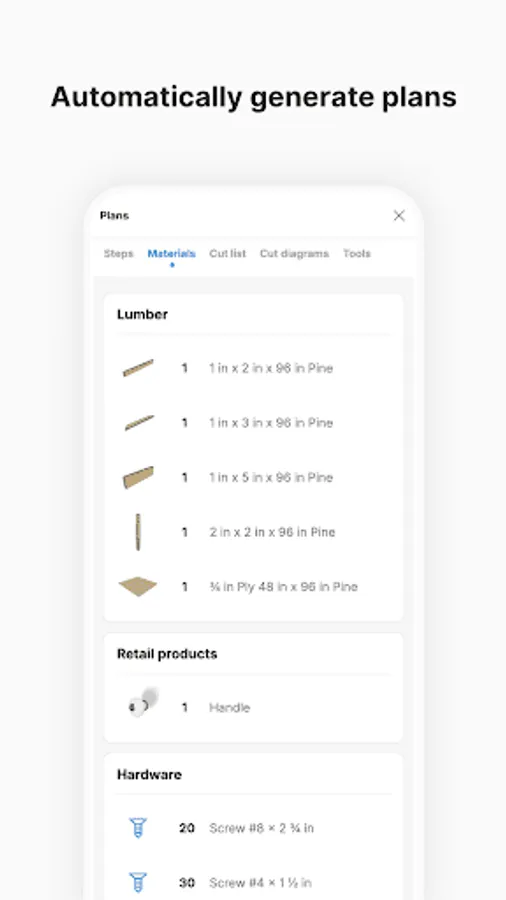
Task: Select the 1 in x 2 in x 96 in Pine entry
Action: point(254,368)
